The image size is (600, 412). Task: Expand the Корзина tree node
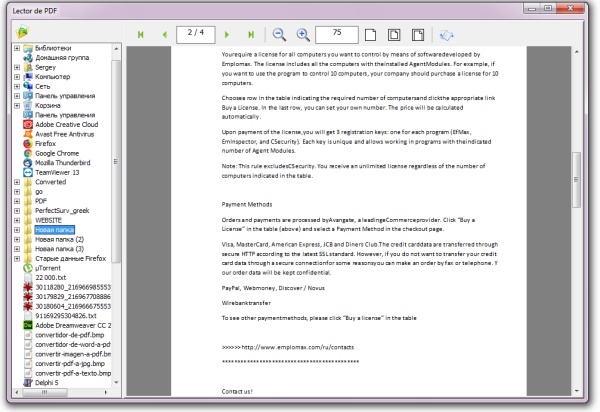[x=17, y=106]
